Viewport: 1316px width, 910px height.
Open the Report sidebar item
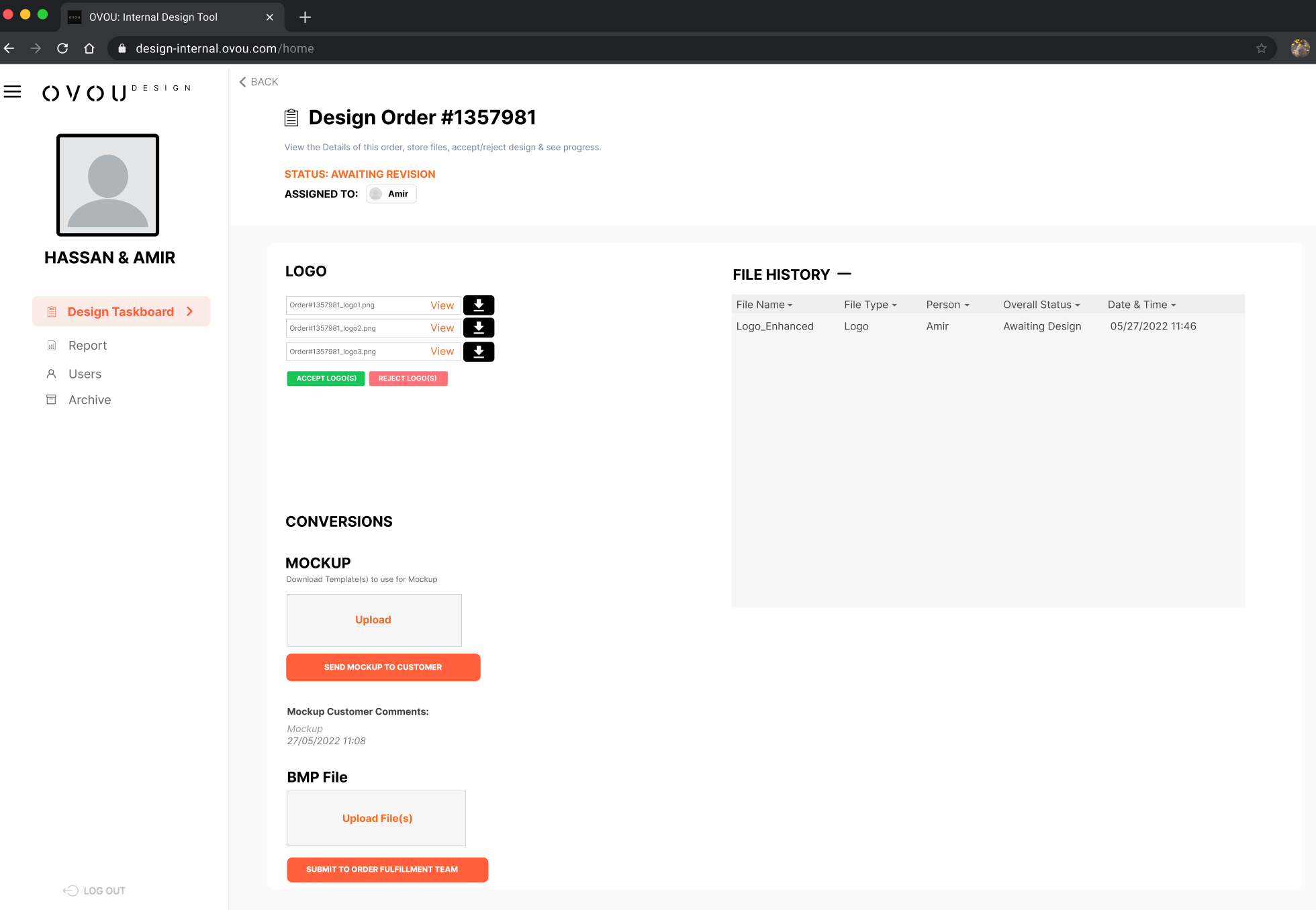(87, 346)
